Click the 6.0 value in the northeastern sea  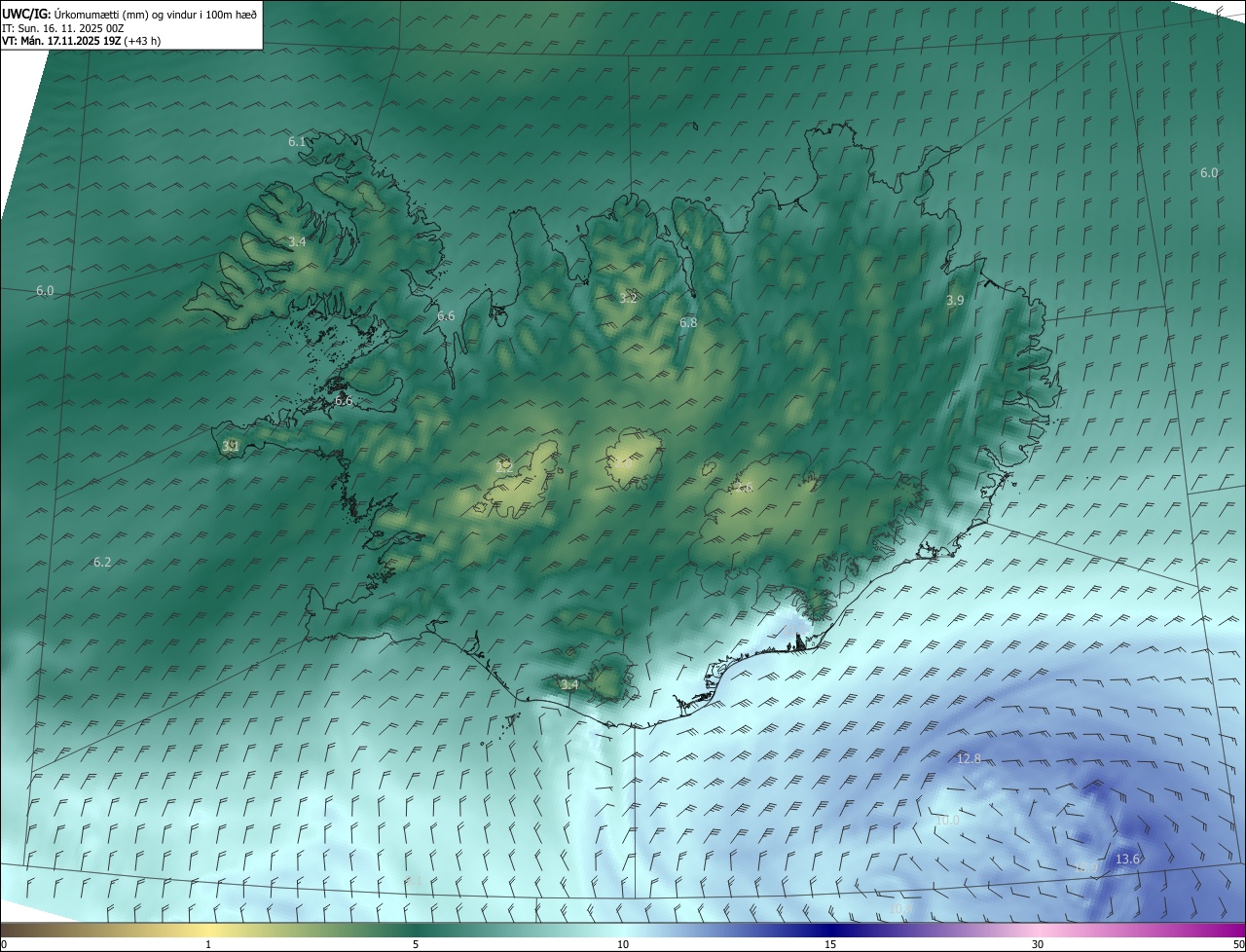[1208, 172]
